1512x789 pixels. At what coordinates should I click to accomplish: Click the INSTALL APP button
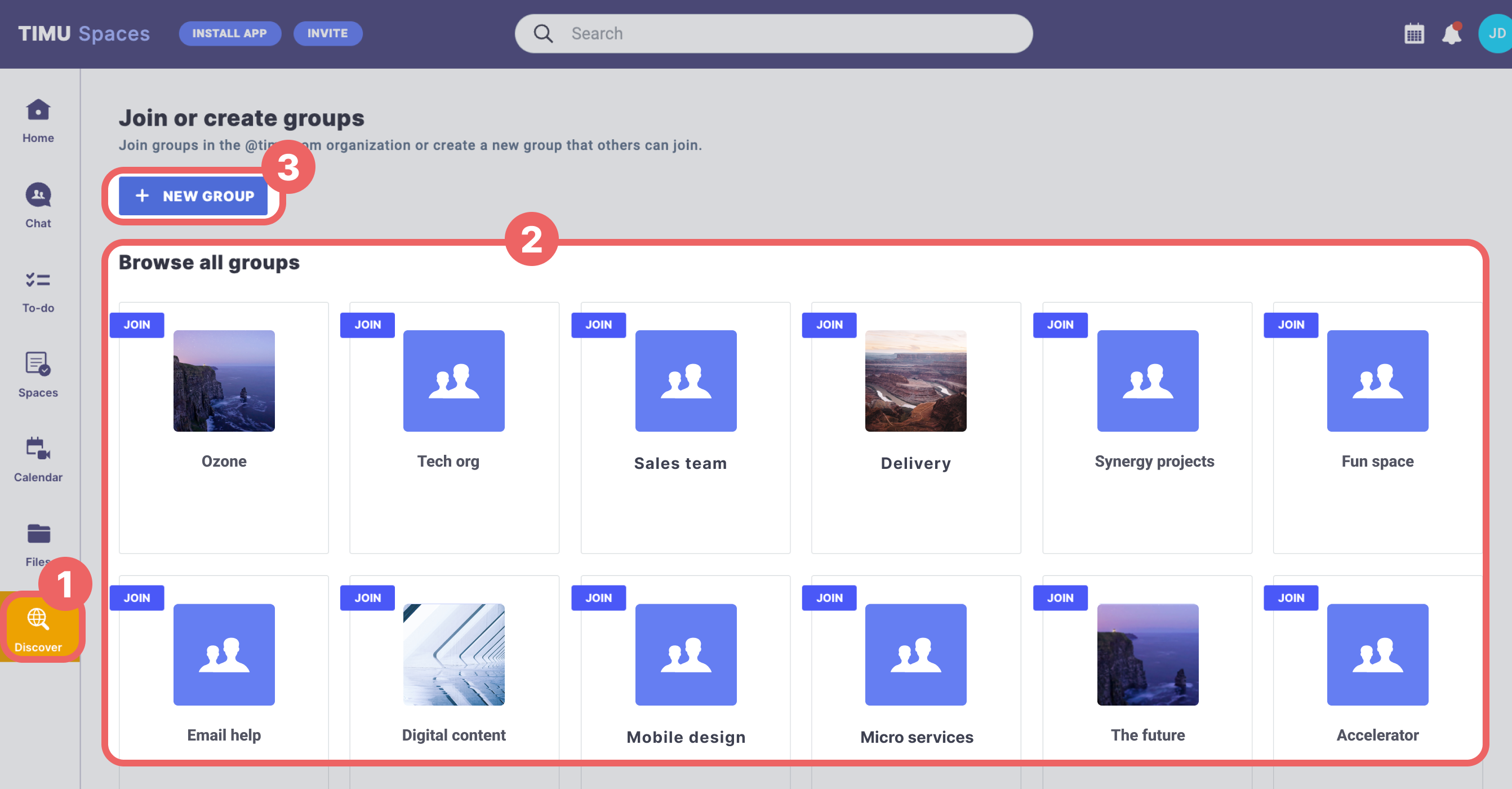coord(230,33)
